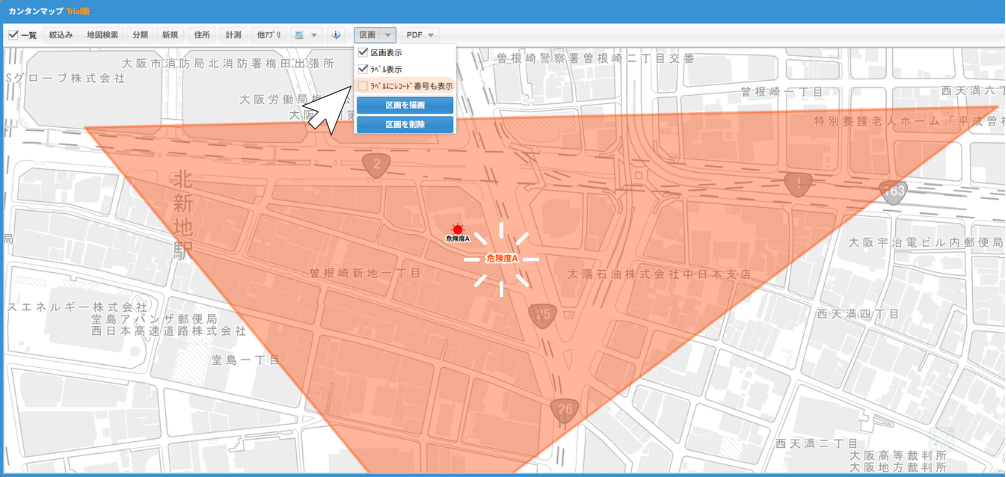
Task: Toggle the 一覧 checkbox
Action: [x=13, y=35]
